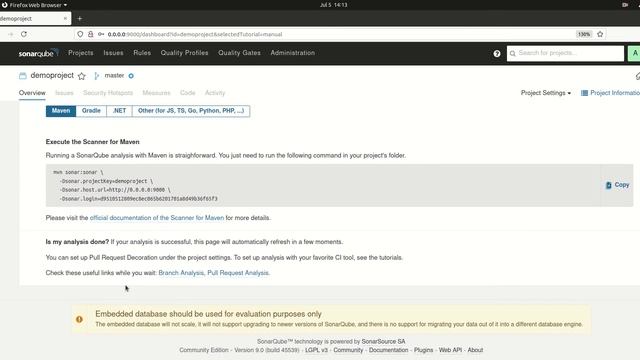
Task: Select the Overview tab
Action: pos(32,93)
